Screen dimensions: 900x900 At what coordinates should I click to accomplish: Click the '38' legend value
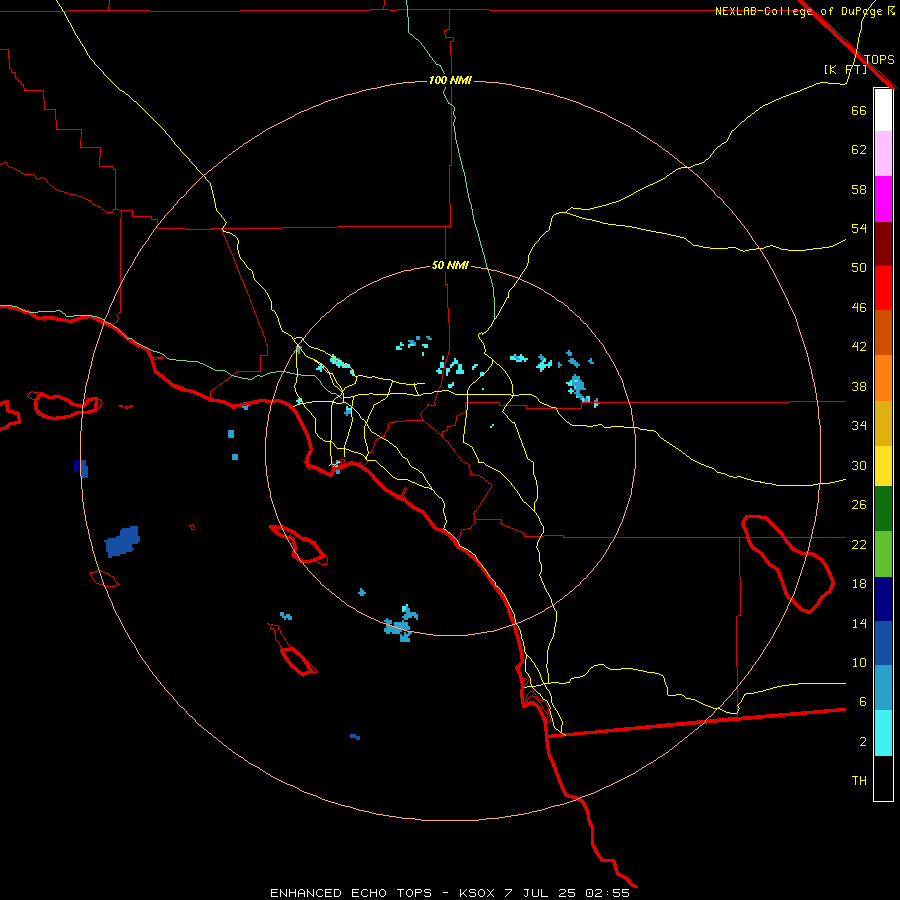859,386
